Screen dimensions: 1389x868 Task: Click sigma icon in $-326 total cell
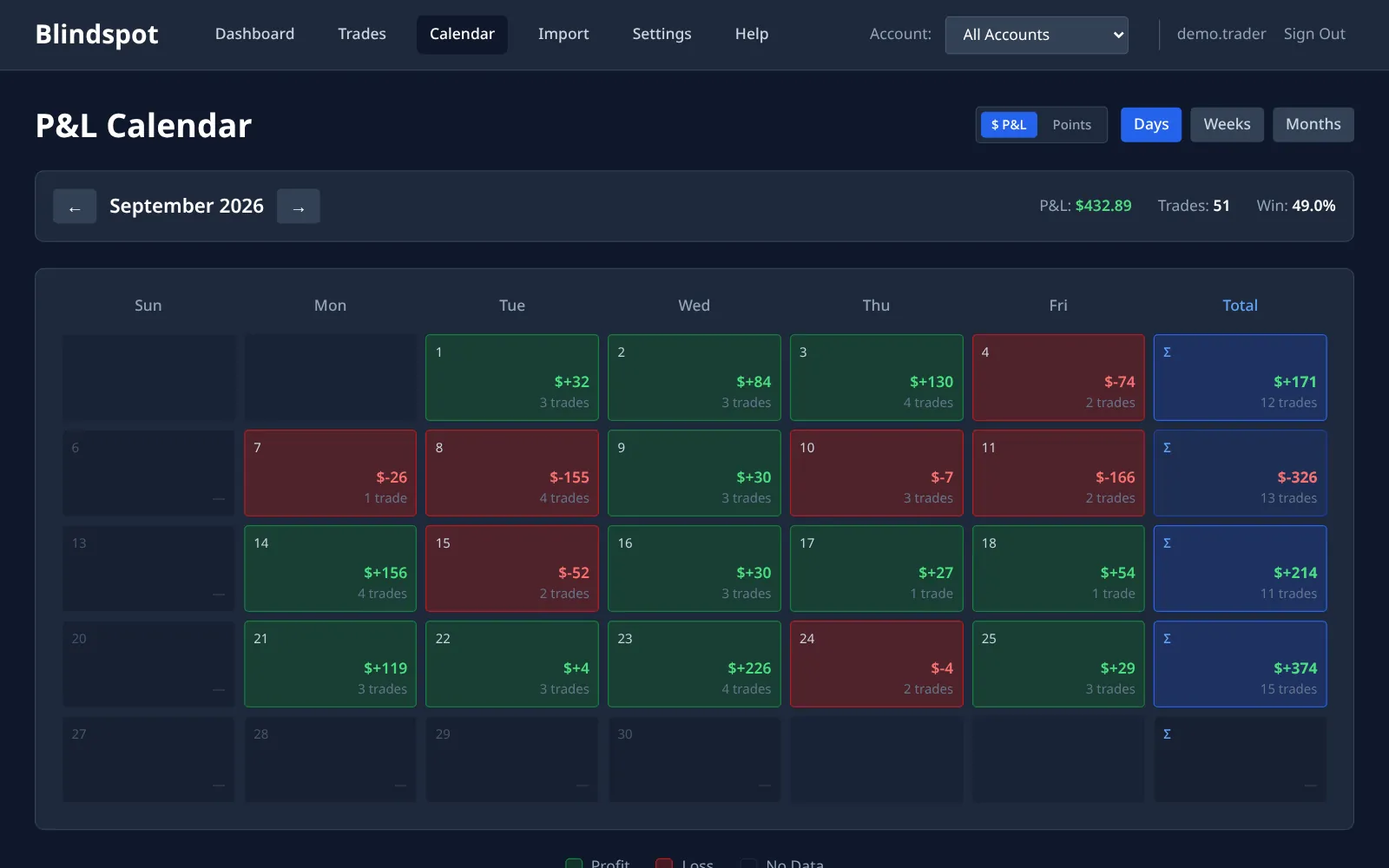[1167, 448]
